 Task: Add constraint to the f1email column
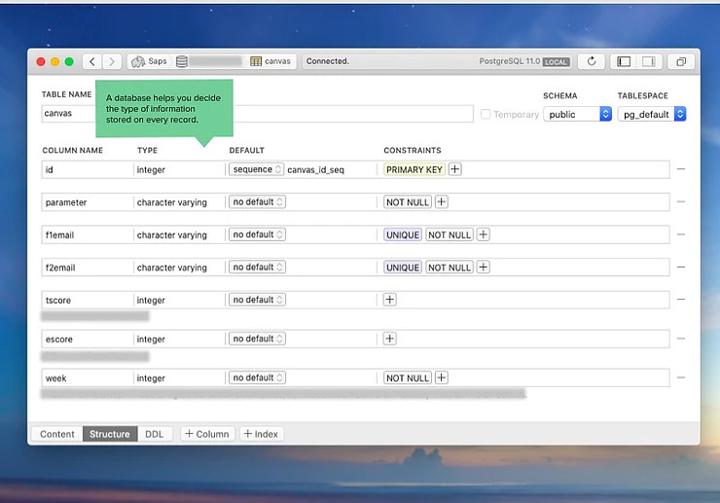coord(483,235)
